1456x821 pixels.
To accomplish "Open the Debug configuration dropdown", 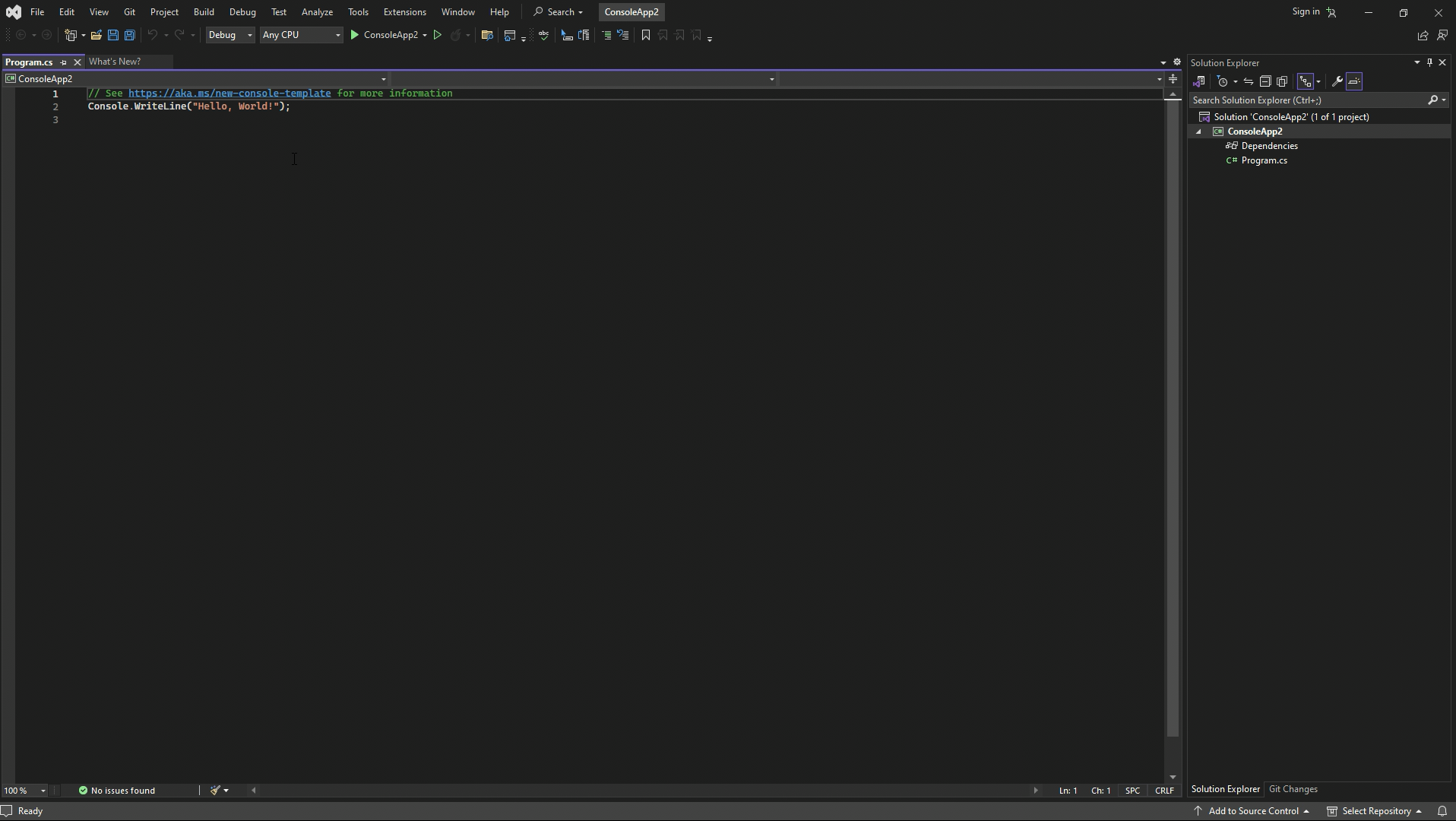I will click(x=230, y=35).
